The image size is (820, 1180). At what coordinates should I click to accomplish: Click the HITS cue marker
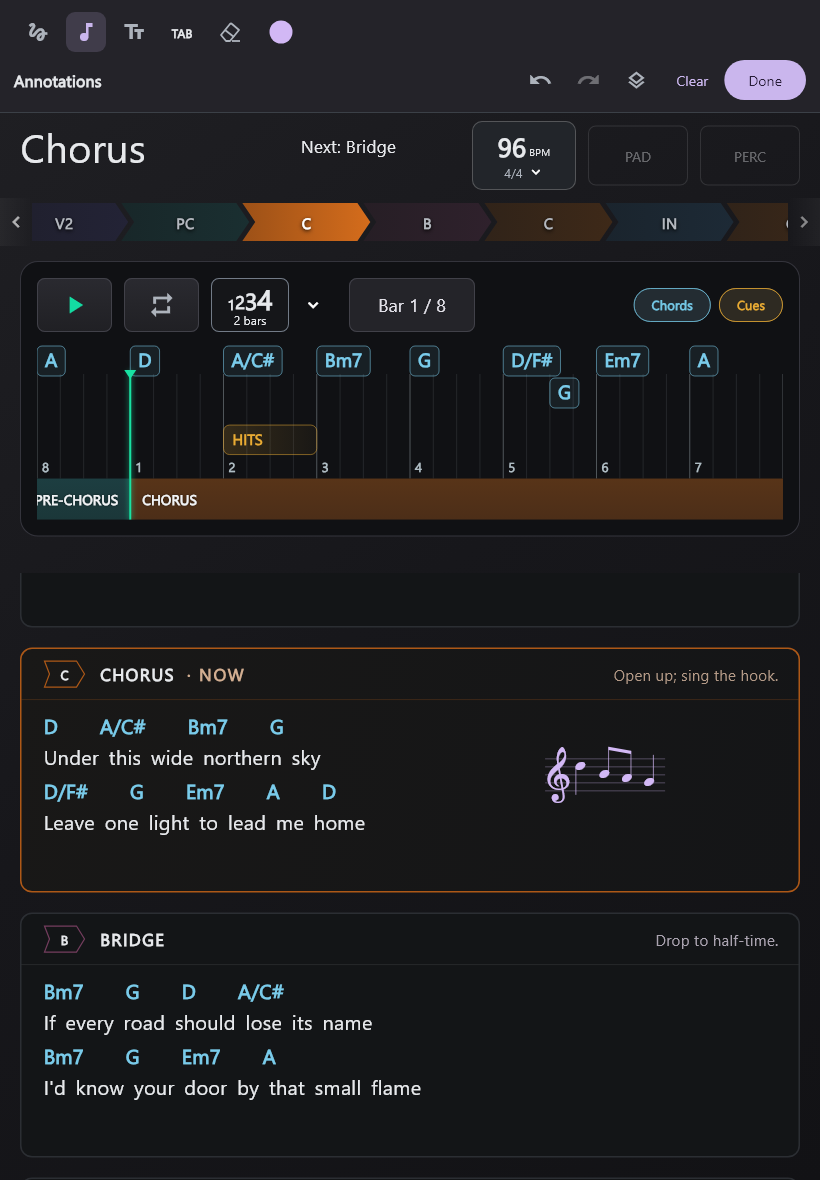(270, 439)
